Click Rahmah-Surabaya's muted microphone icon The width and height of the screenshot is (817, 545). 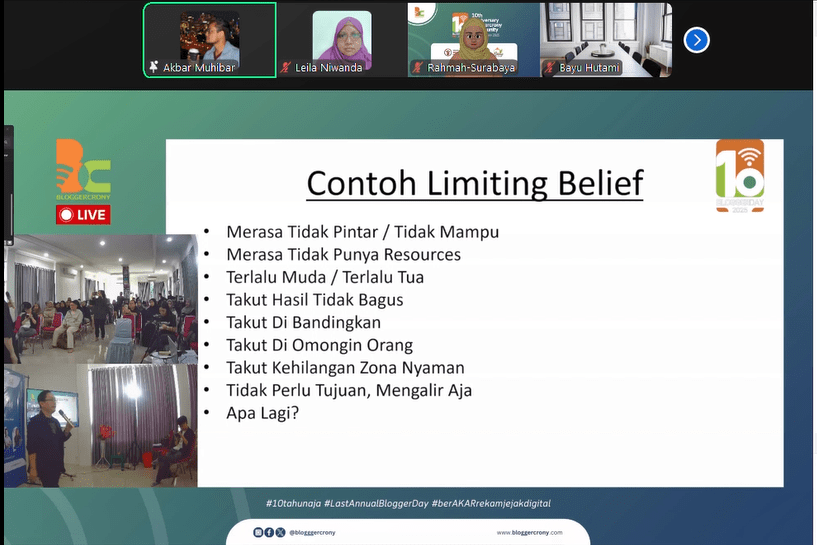[418, 68]
